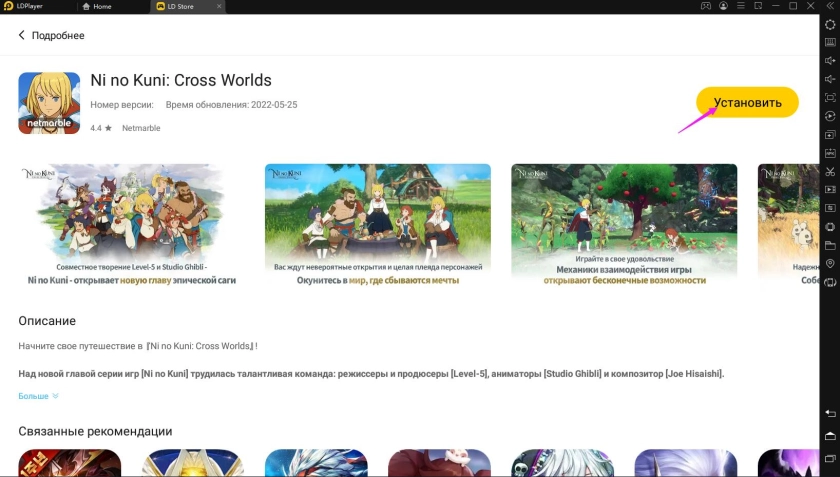Open fourth screenshot with wheat field

[x=788, y=225]
